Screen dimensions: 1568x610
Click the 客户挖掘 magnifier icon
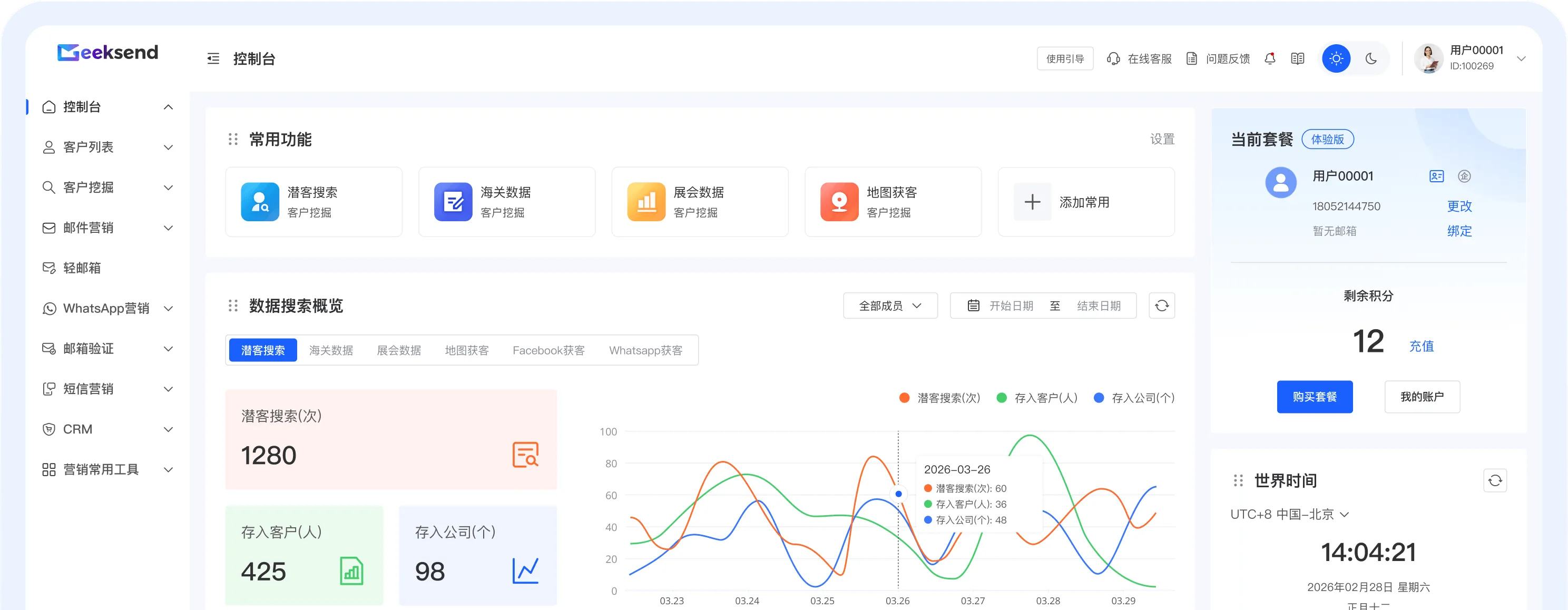click(x=48, y=188)
